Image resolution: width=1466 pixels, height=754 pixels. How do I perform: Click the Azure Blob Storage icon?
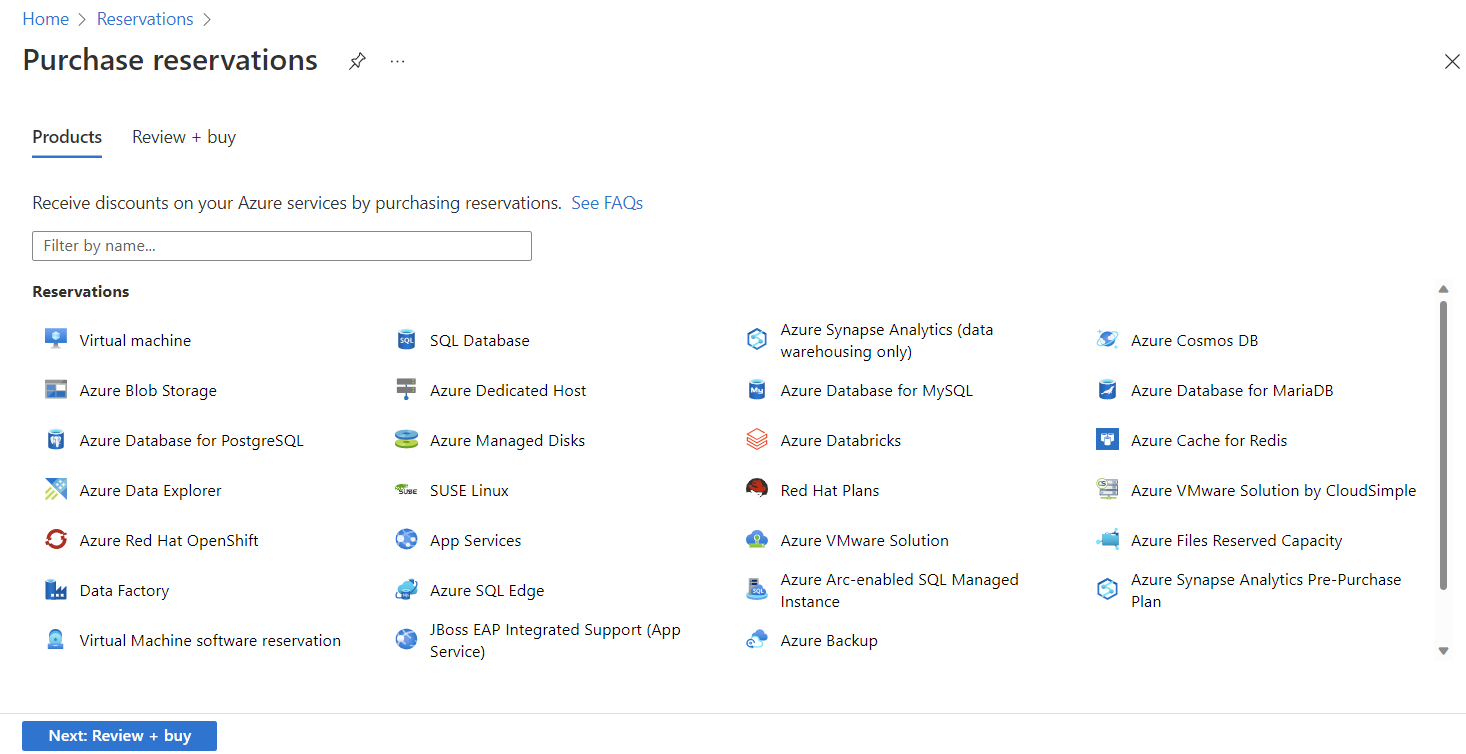(x=56, y=390)
